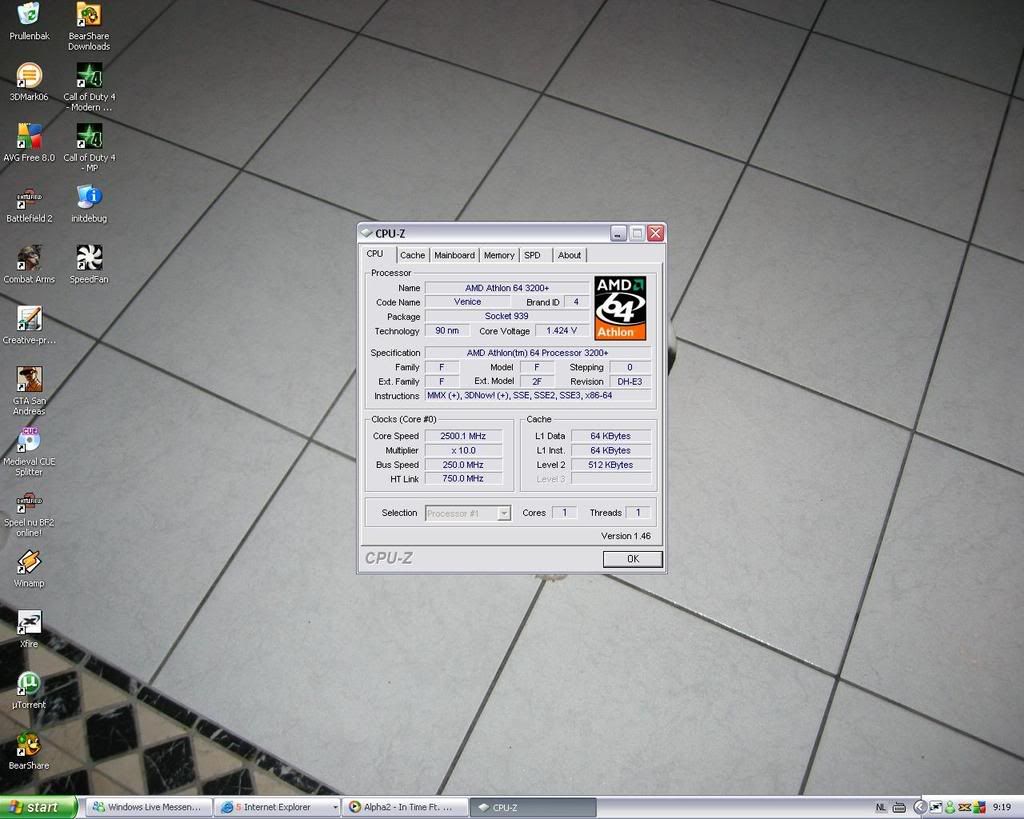Minimize the CPU-Z window
The image size is (1024, 819).
point(618,233)
